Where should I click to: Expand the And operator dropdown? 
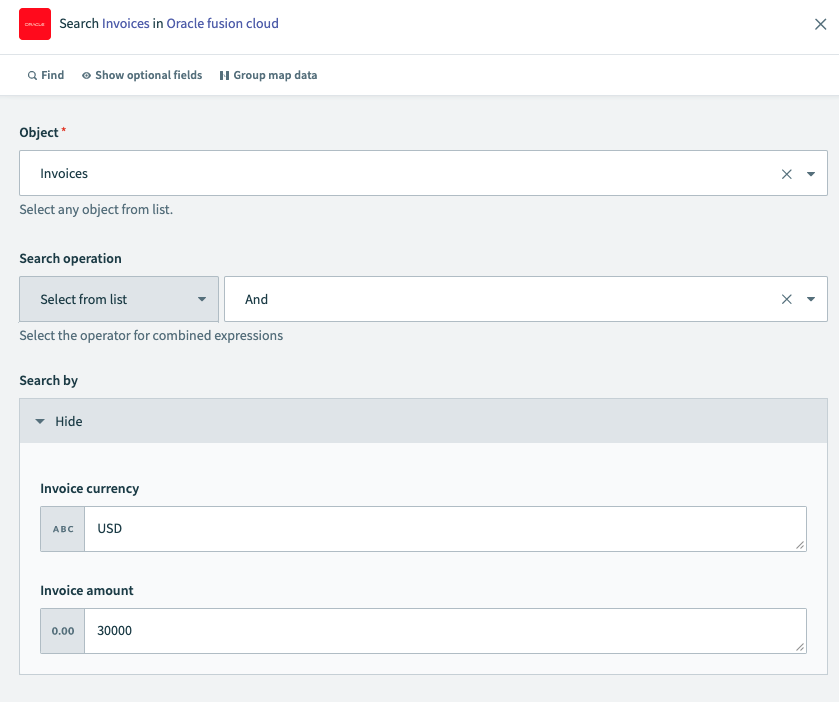pyautogui.click(x=812, y=298)
